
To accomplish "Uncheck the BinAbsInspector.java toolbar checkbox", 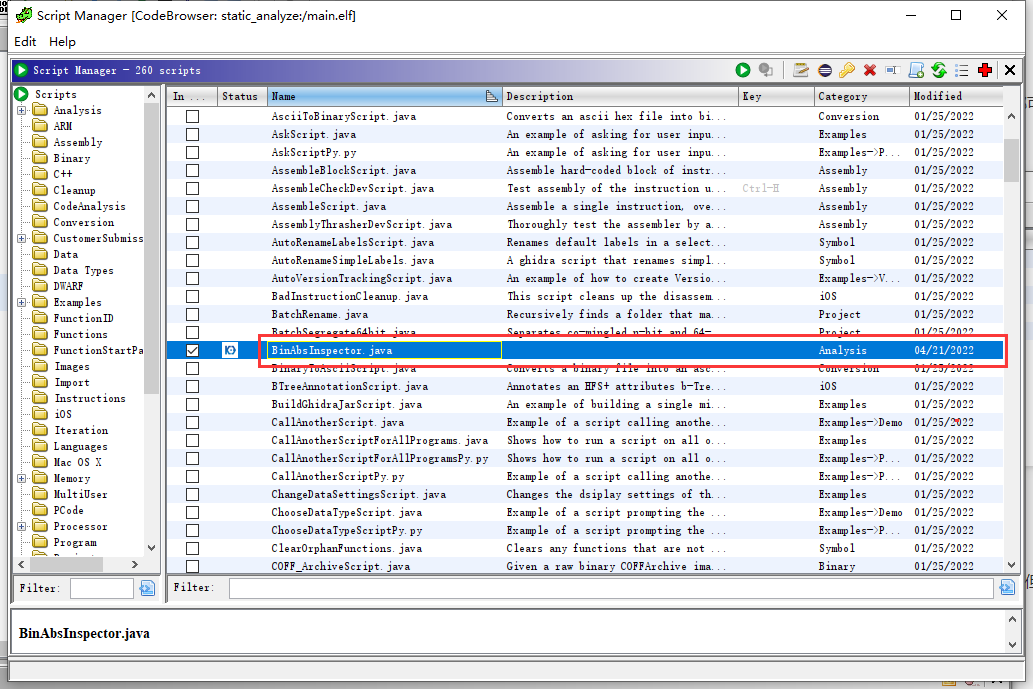I will 192,350.
